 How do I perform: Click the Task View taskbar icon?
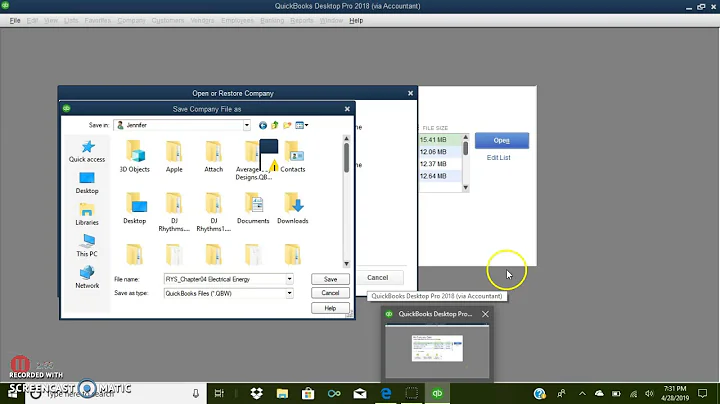219,393
